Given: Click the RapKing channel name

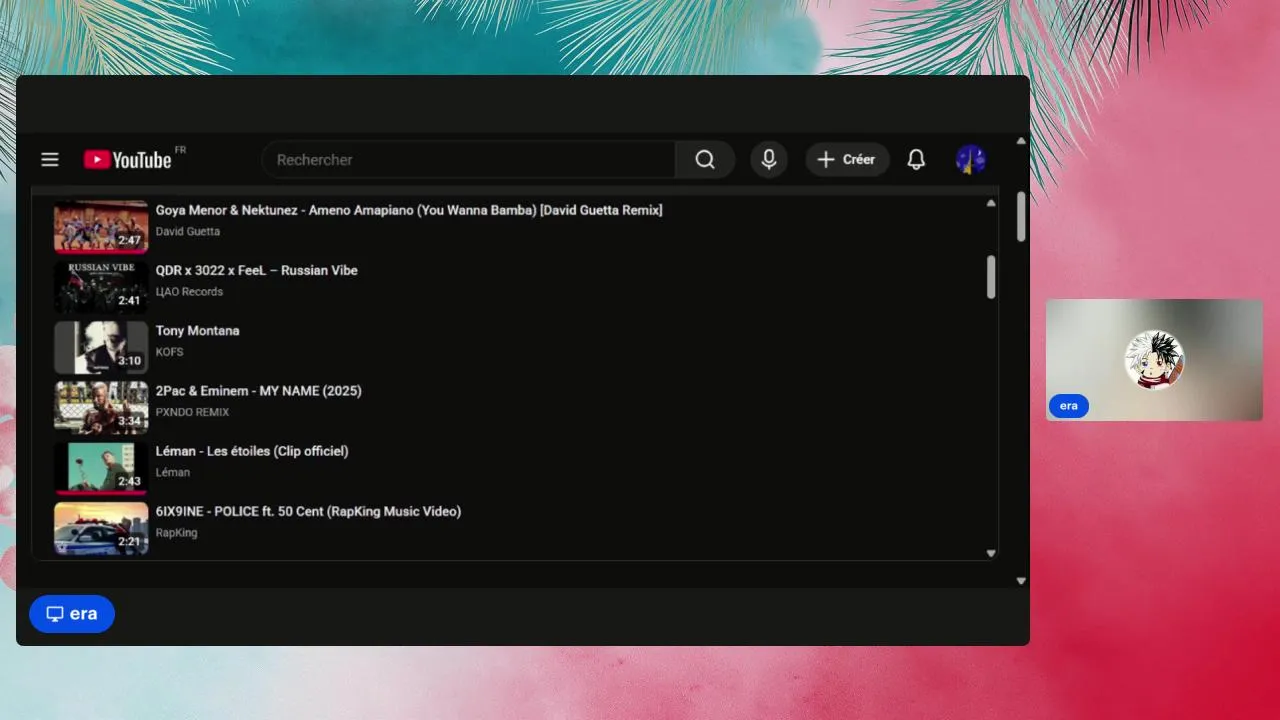Looking at the screenshot, I should (x=176, y=533).
